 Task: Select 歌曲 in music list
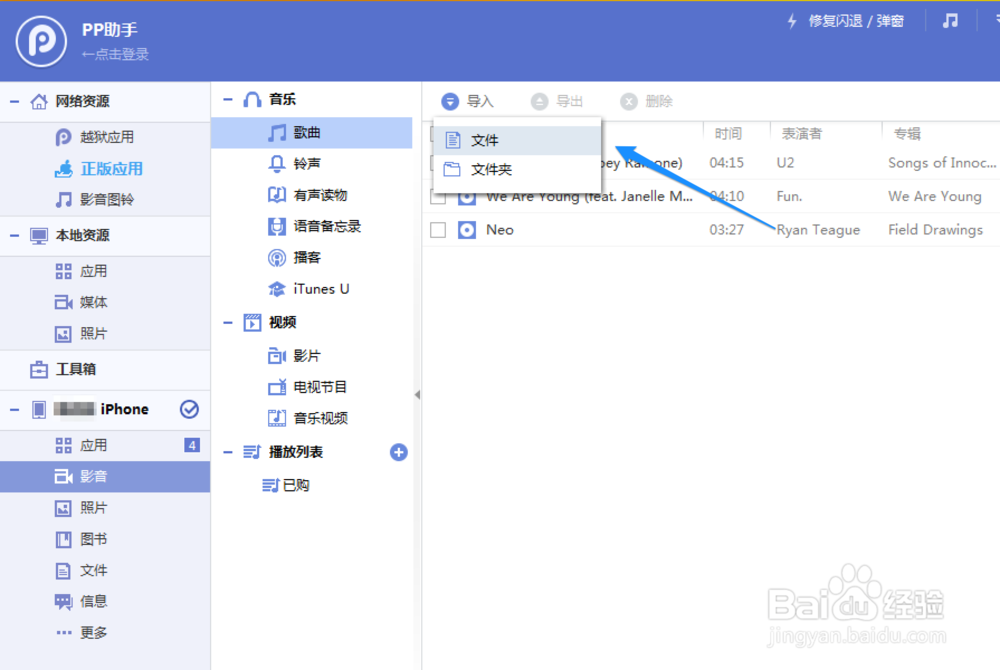point(311,133)
